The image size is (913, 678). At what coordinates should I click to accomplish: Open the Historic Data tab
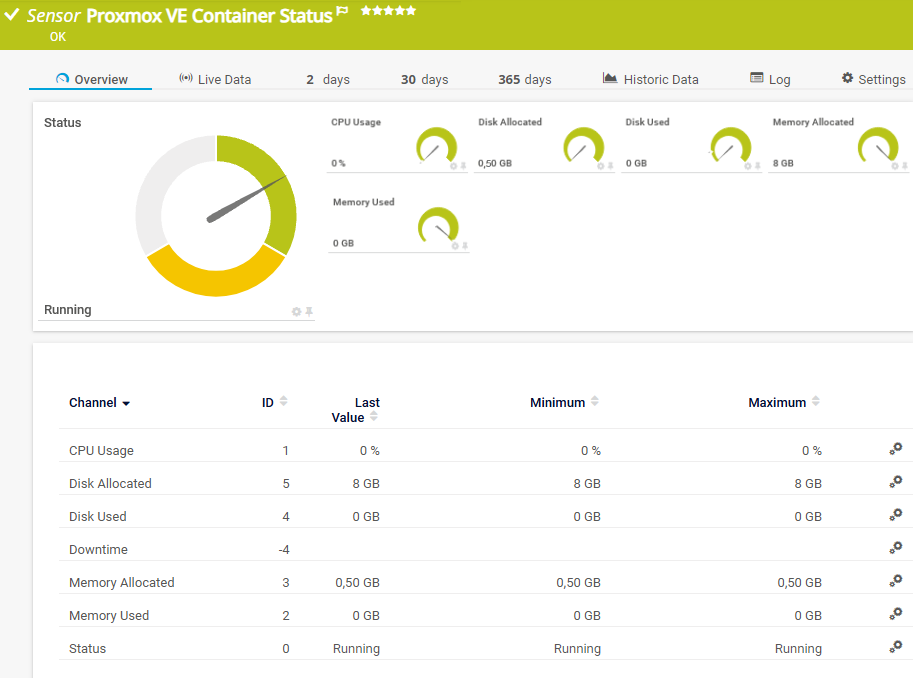[x=650, y=79]
